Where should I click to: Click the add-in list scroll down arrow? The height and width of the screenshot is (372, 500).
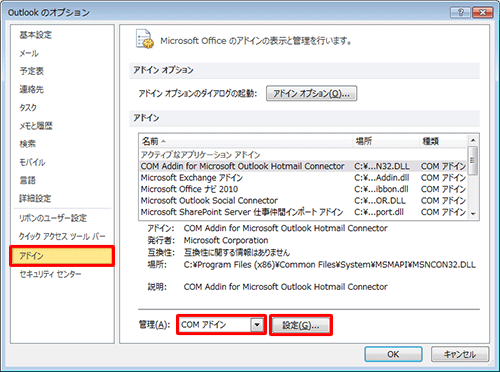(x=473, y=214)
